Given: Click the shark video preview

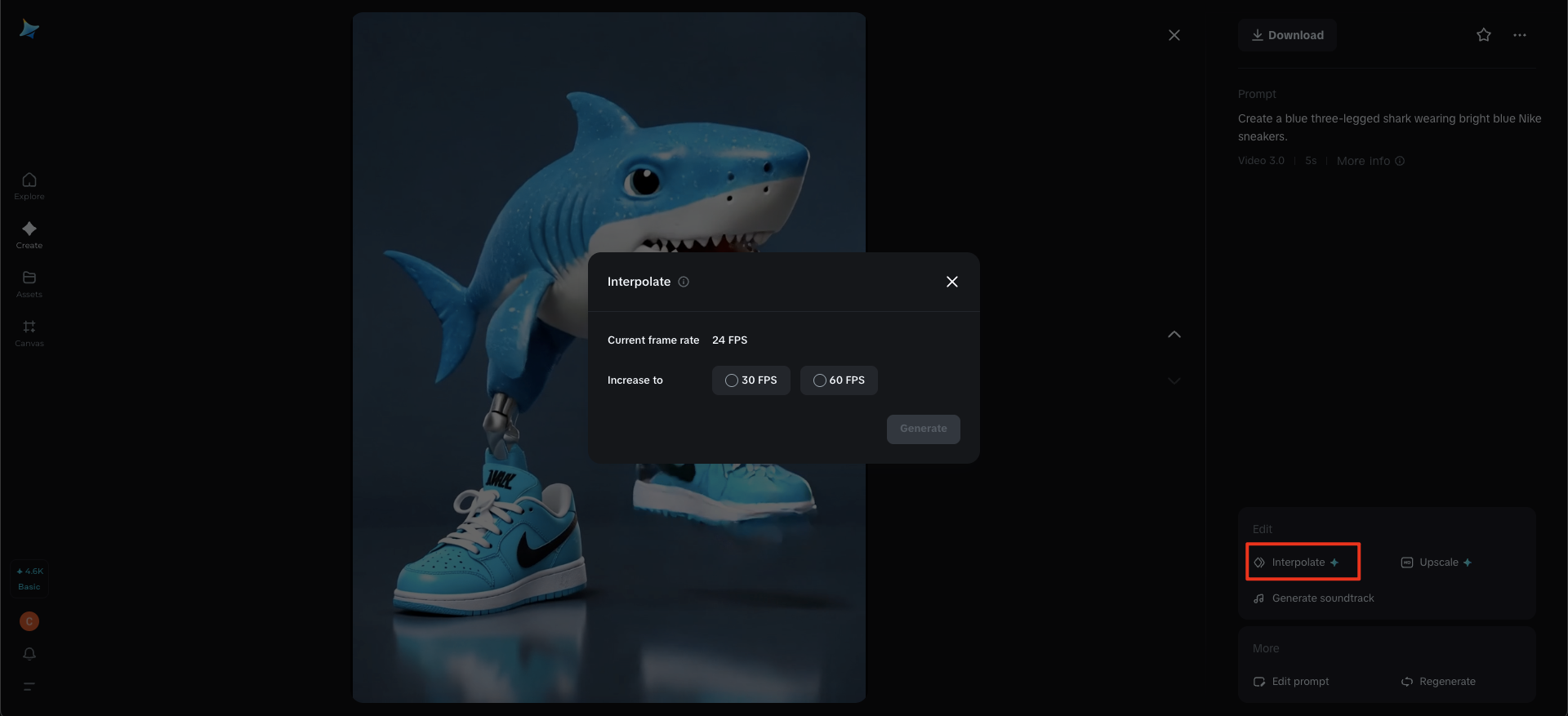Looking at the screenshot, I should click(x=609, y=357).
